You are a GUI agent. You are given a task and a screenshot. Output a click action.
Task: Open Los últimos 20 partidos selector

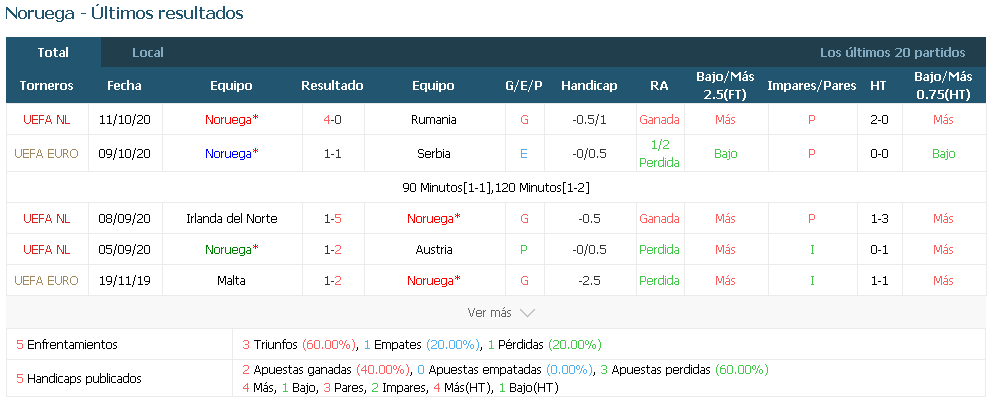(x=893, y=53)
